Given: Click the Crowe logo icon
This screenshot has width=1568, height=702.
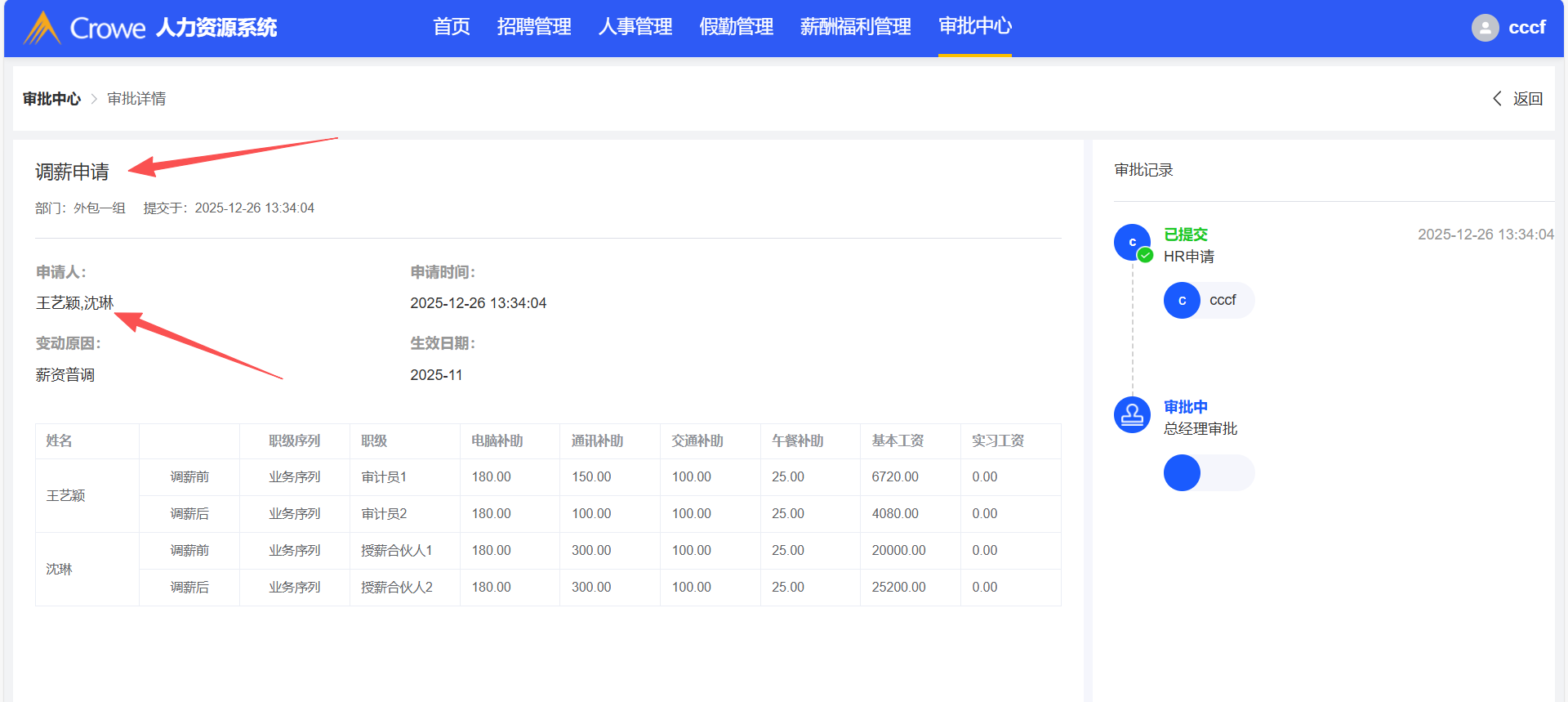Looking at the screenshot, I should tap(42, 28).
